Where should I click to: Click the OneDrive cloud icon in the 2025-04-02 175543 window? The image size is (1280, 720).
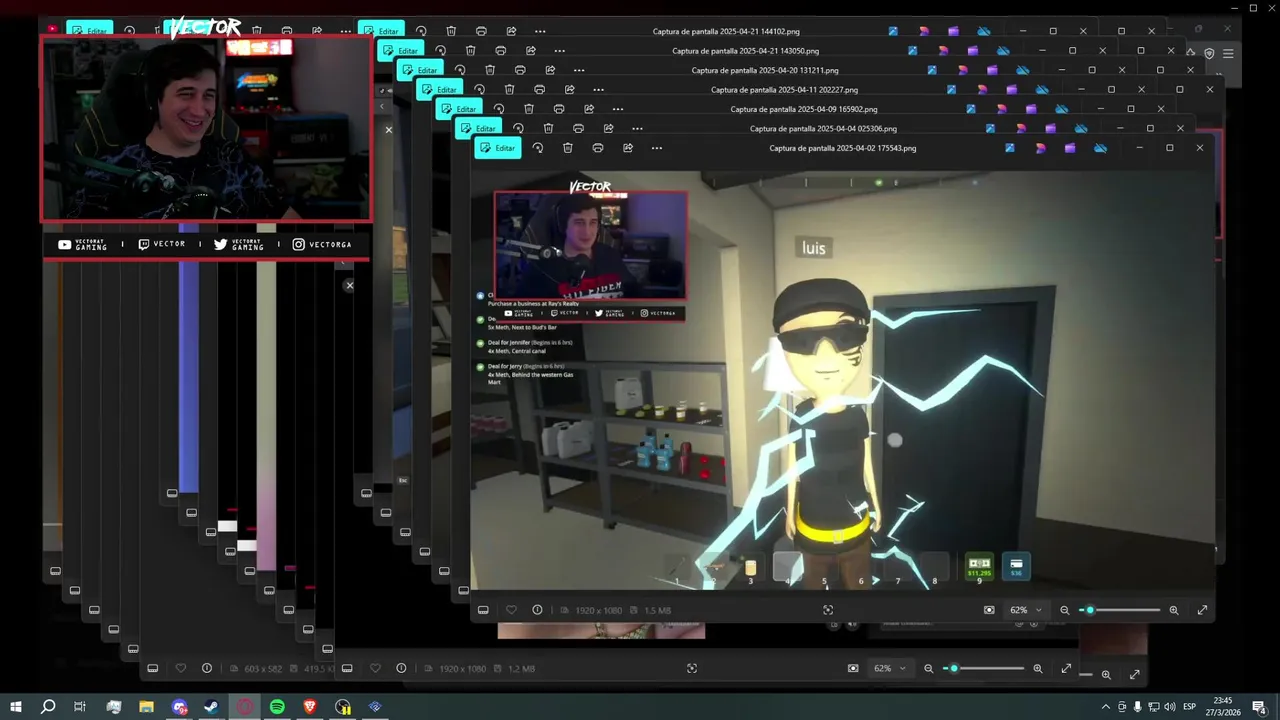pos(1100,148)
